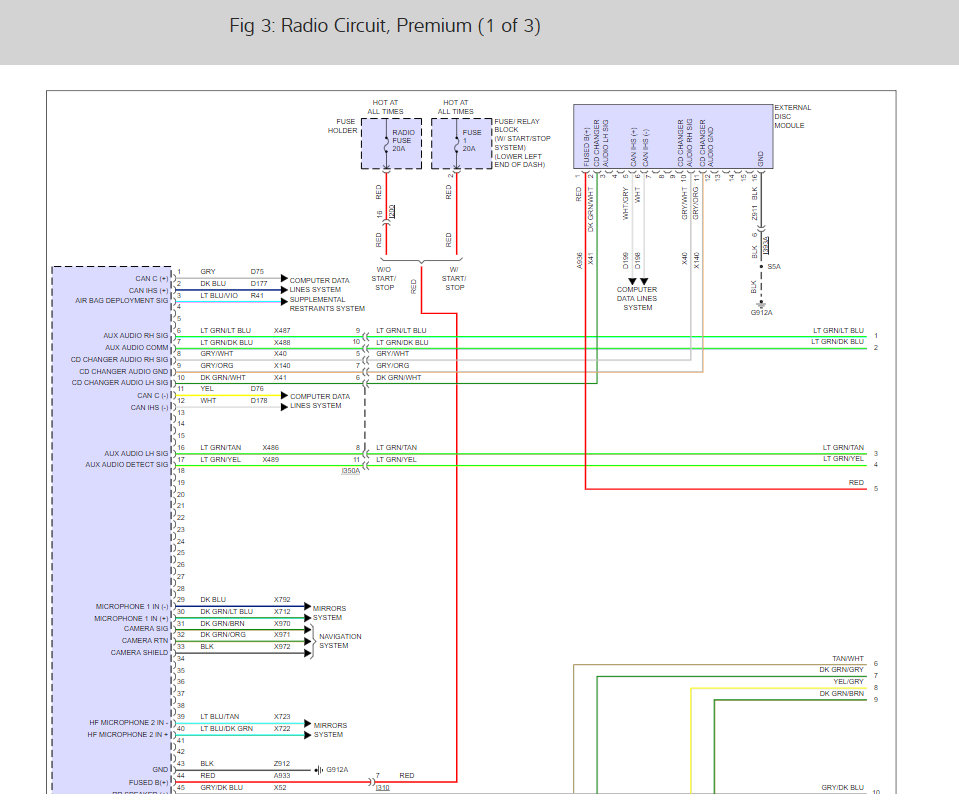959x811 pixels.
Task: Select the LT BLU/TAN wire color label
Action: pos(220,716)
